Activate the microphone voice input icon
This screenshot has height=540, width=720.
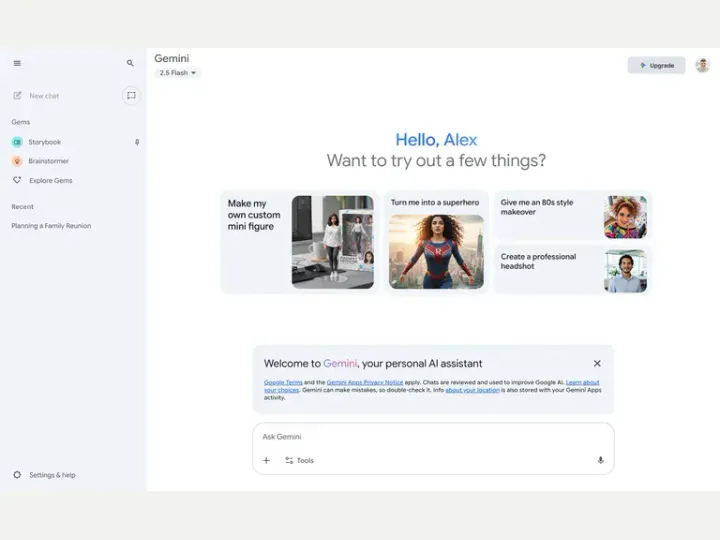600,460
